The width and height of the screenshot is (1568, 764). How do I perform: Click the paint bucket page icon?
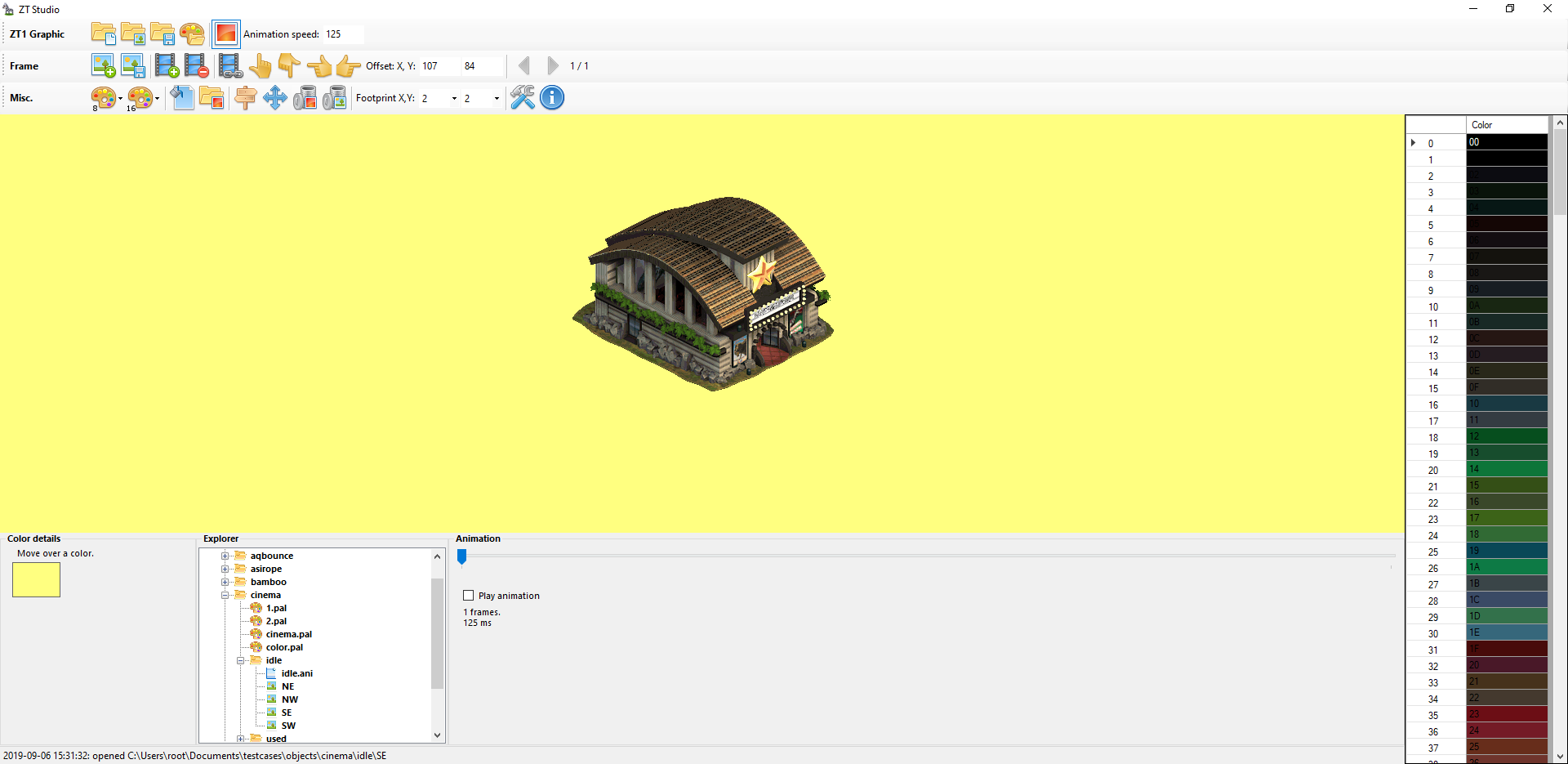181,98
